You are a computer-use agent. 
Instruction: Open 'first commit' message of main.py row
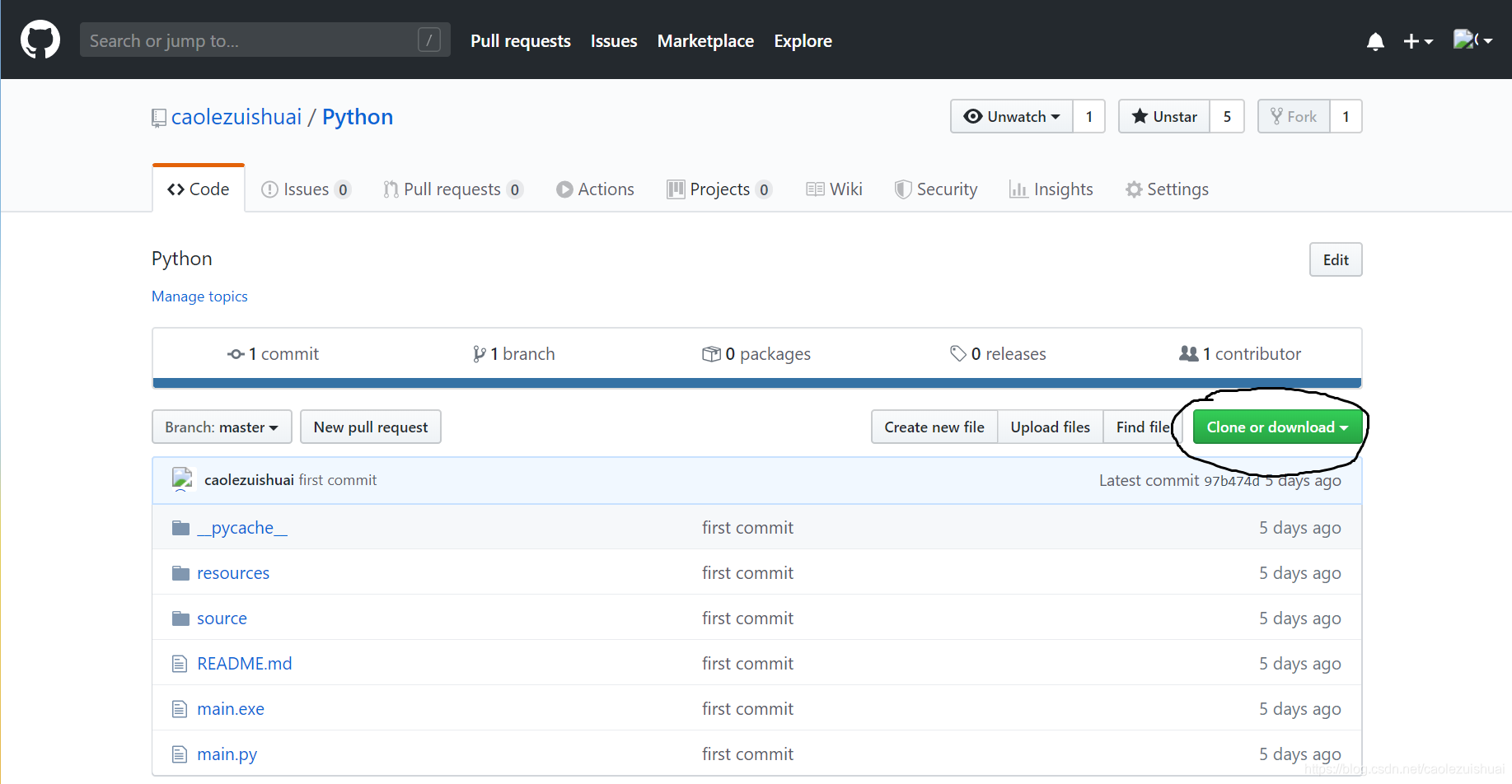click(x=747, y=754)
